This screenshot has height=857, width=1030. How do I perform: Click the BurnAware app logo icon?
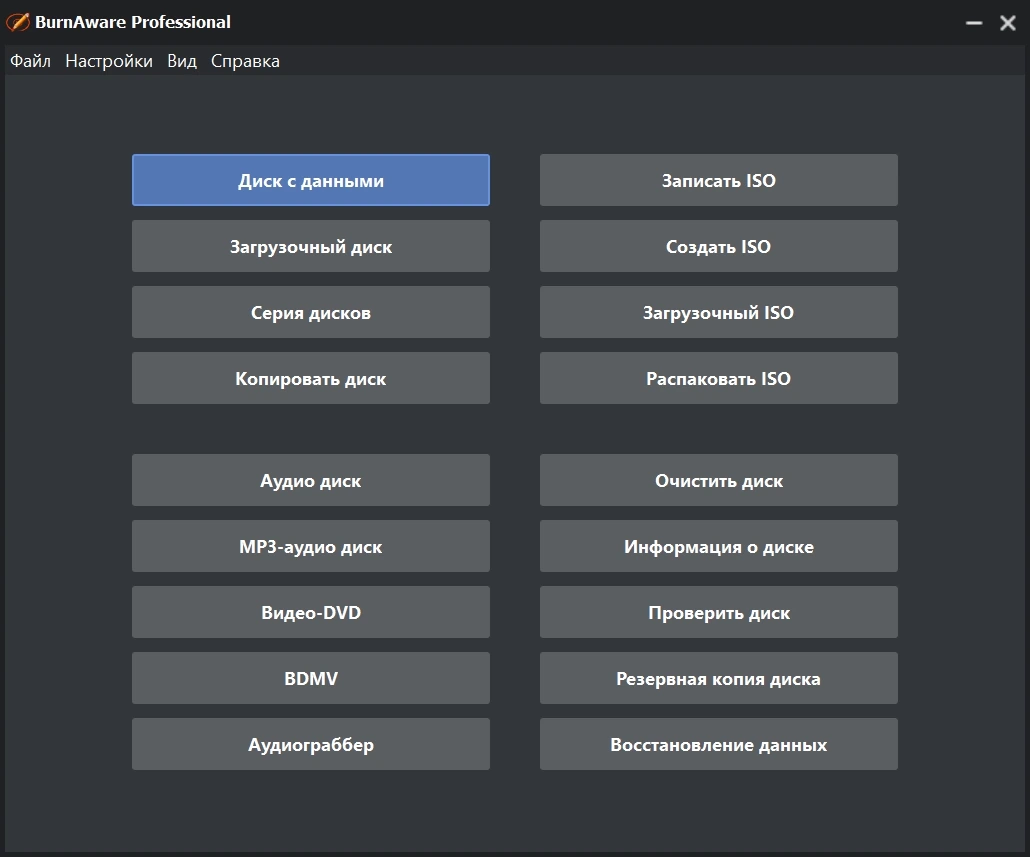pos(18,22)
